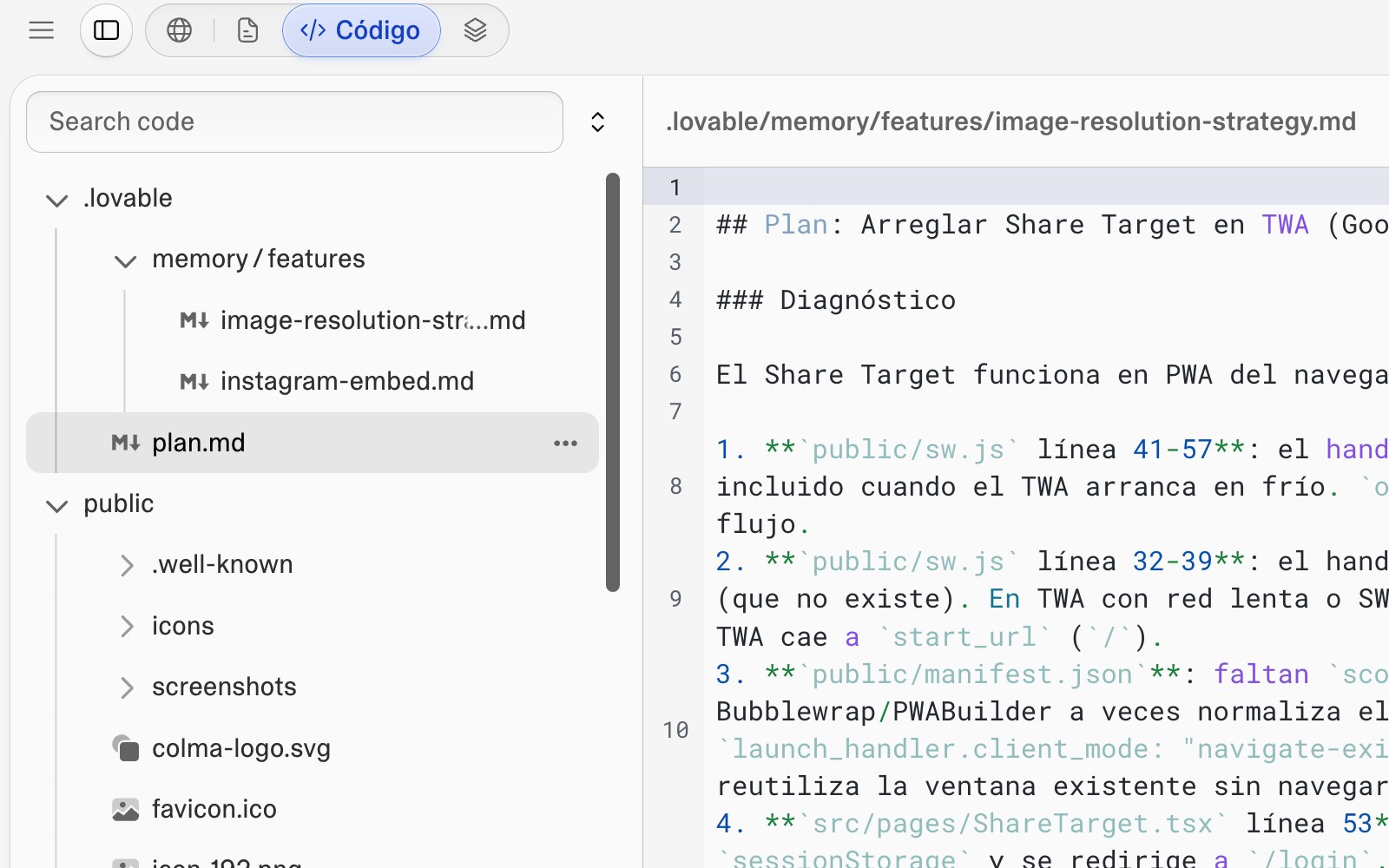
Task: Open the layers stack view icon
Action: [475, 30]
